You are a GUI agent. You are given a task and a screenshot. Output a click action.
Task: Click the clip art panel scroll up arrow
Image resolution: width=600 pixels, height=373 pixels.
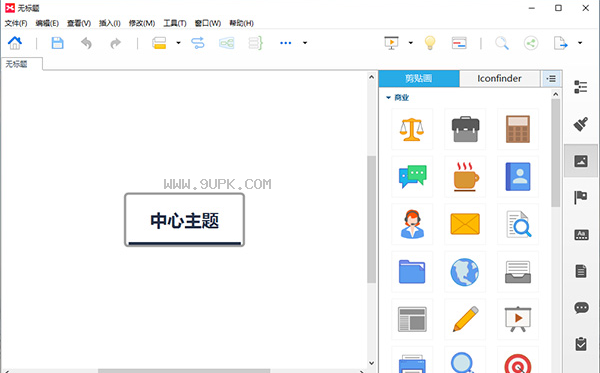pyautogui.click(x=556, y=94)
